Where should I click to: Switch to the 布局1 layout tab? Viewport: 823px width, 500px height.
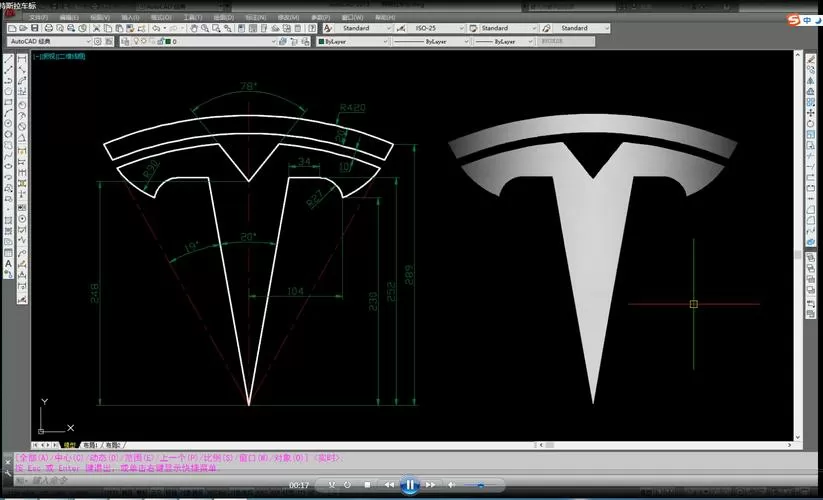(90, 445)
